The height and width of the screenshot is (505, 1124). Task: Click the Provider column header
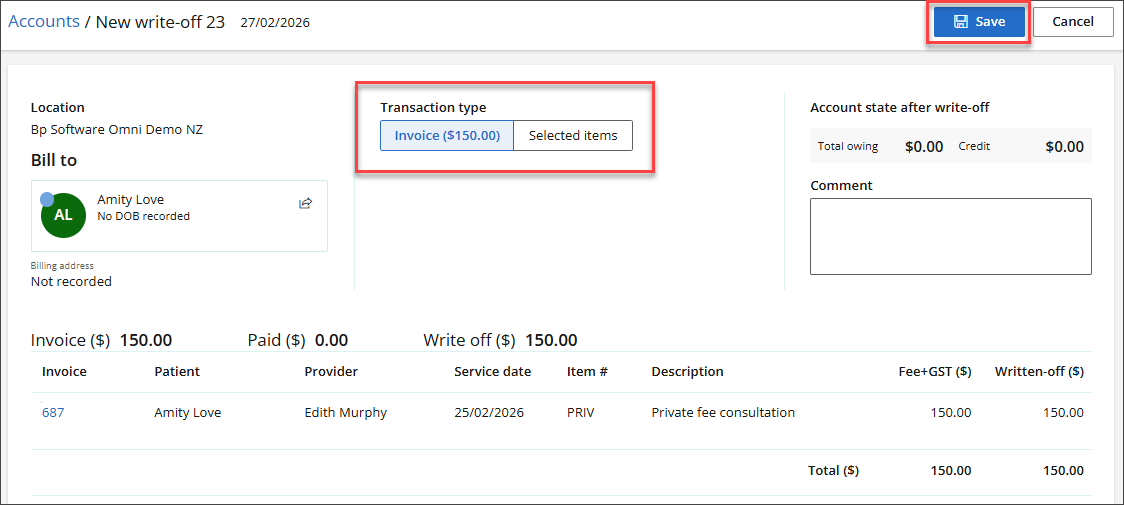click(331, 371)
